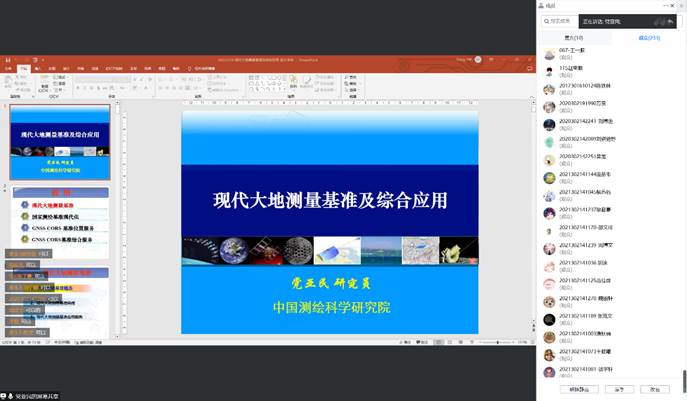
Task: Click the lightbulb Tell Me search box
Action: pos(202,68)
